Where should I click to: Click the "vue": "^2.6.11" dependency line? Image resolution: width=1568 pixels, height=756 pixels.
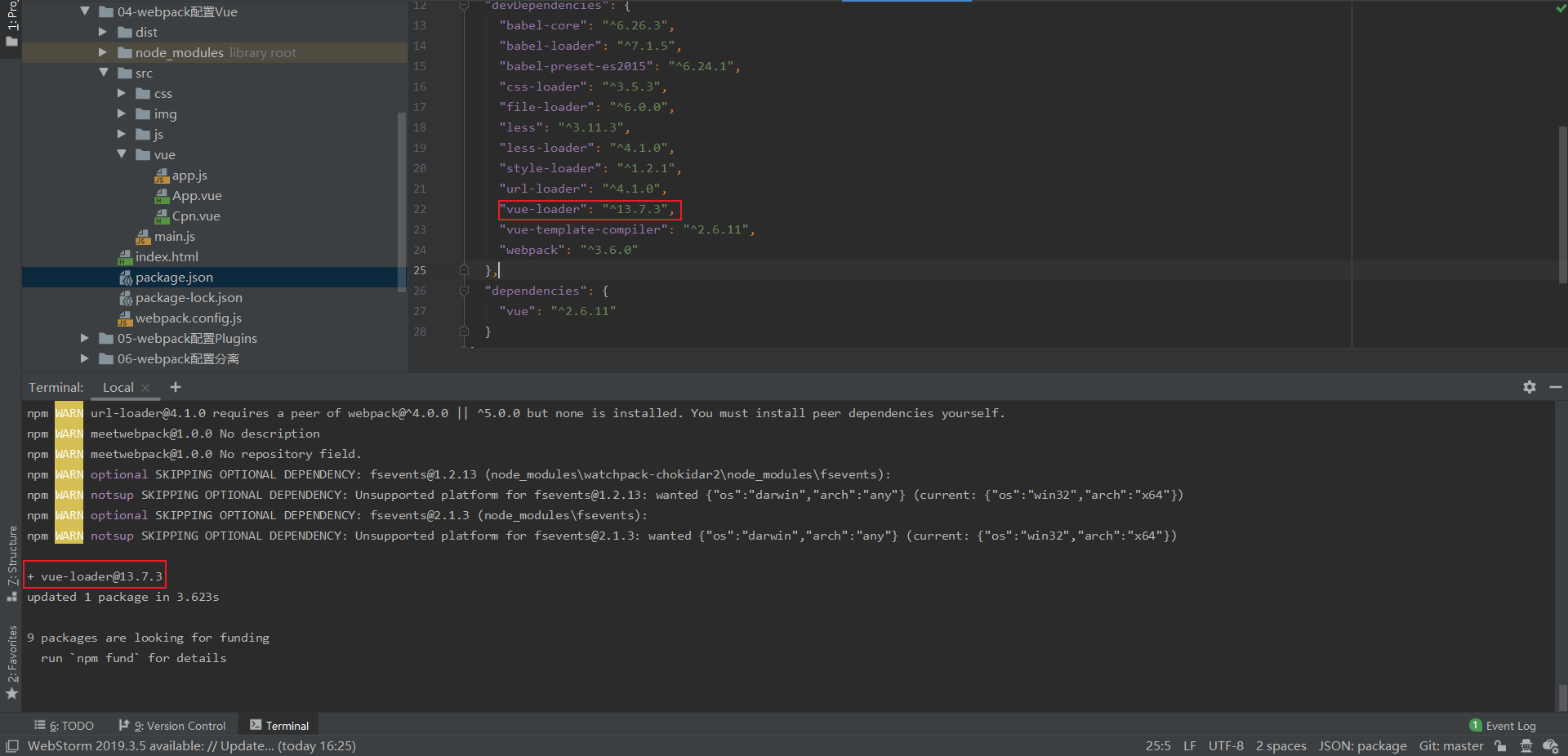558,311
